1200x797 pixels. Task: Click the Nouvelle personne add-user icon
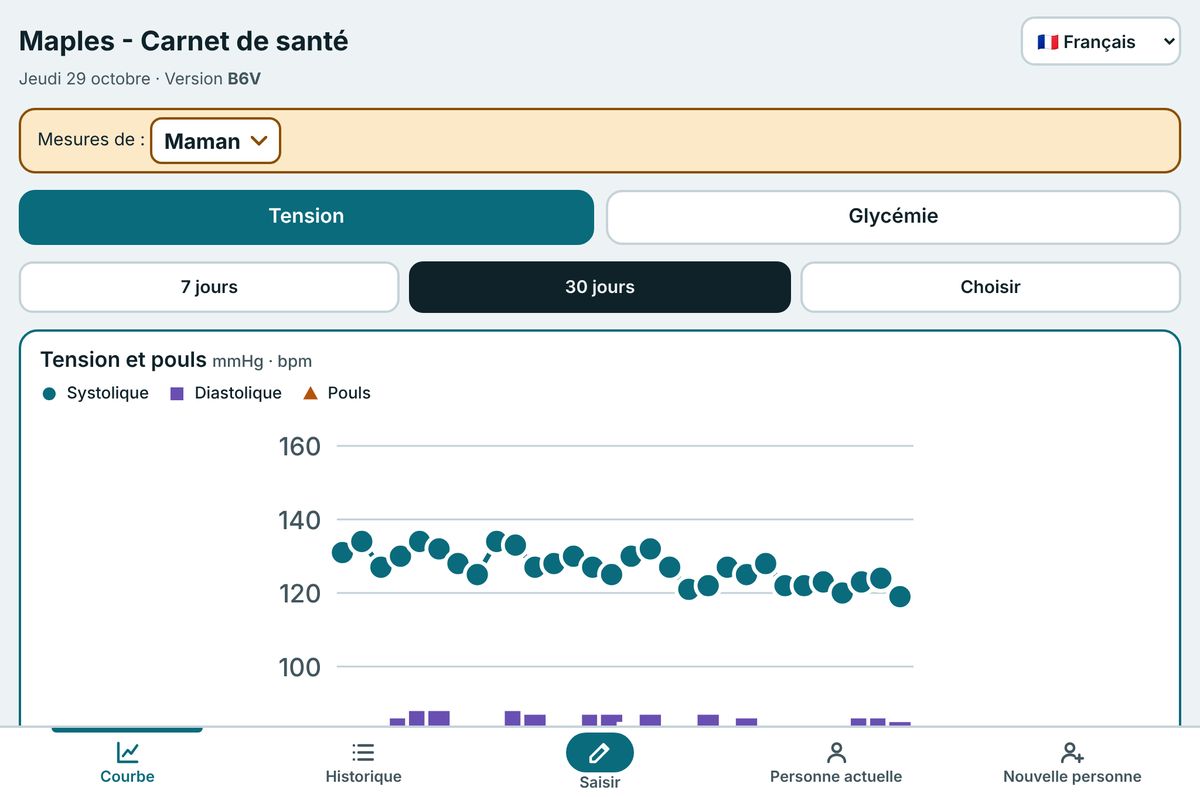pyautogui.click(x=1072, y=752)
